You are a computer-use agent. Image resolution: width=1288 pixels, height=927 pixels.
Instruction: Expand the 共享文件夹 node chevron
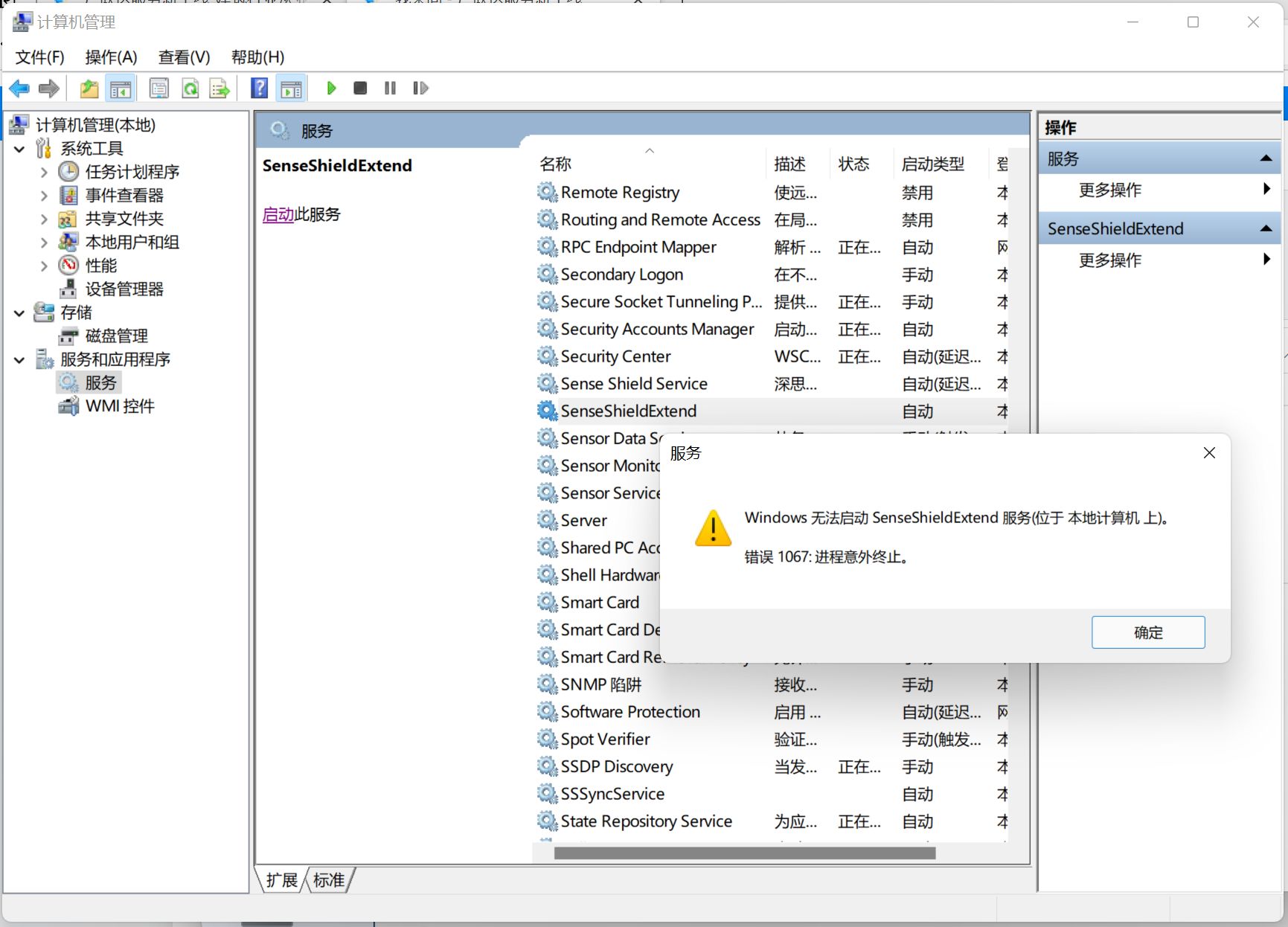[44, 219]
